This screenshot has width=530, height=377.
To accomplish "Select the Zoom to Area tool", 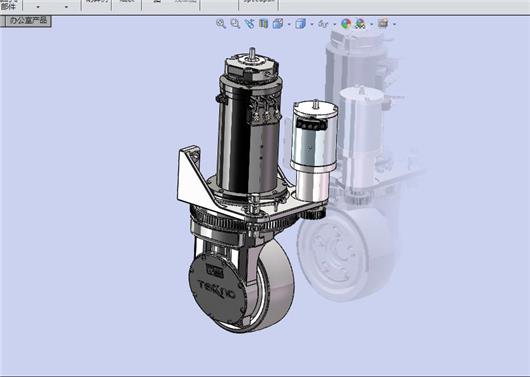I will coord(235,24).
